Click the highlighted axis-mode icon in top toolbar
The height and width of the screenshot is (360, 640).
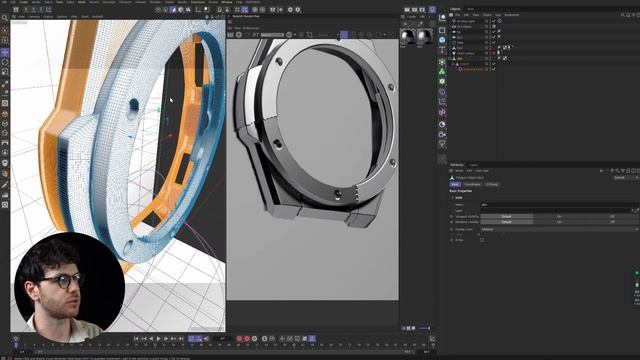[x=173, y=9]
